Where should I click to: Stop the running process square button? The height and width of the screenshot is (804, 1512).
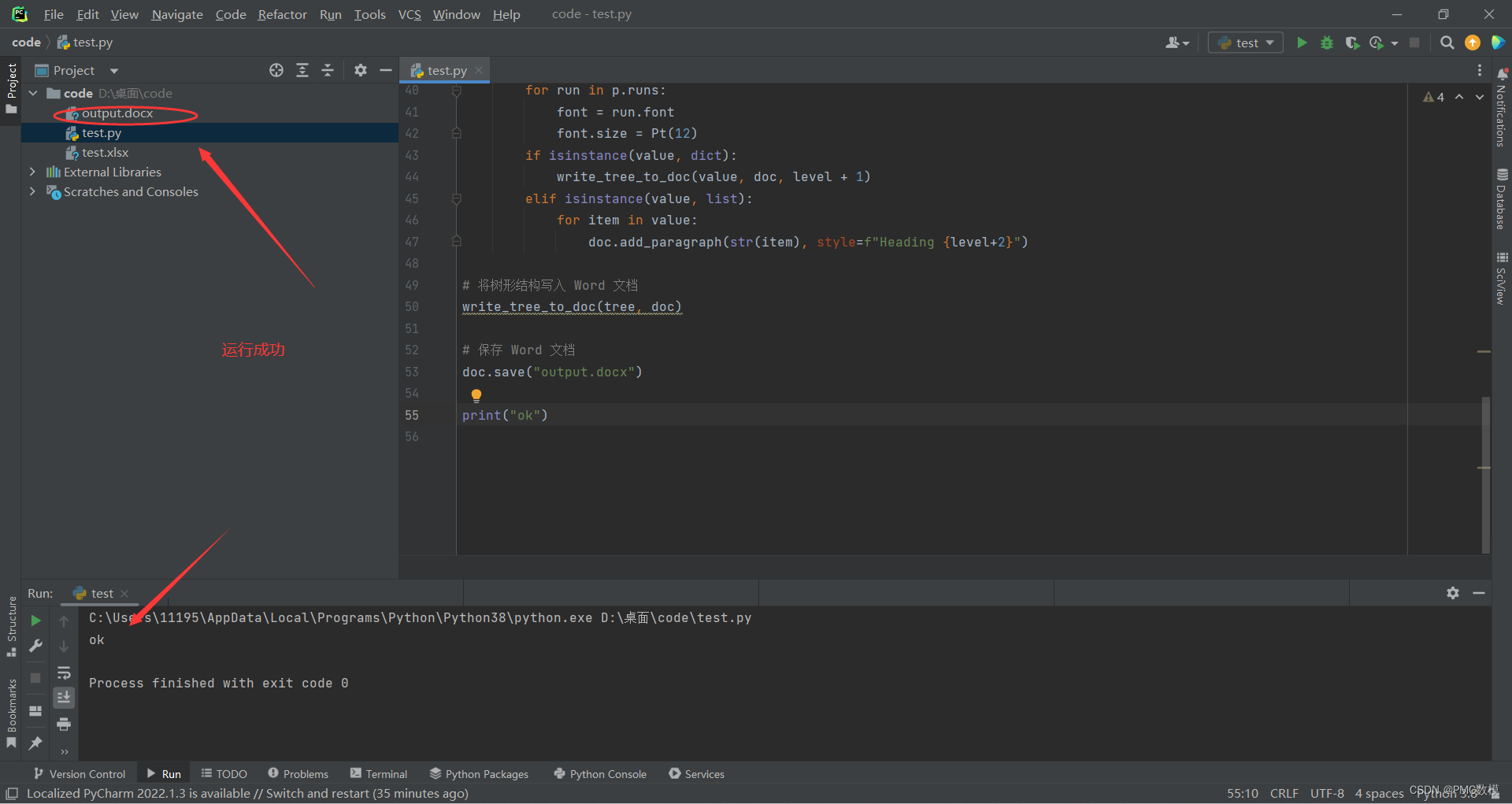(1414, 43)
